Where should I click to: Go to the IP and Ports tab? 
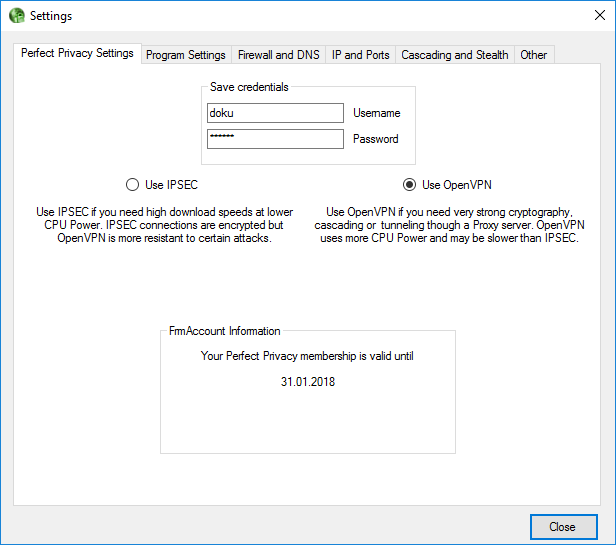pos(360,55)
